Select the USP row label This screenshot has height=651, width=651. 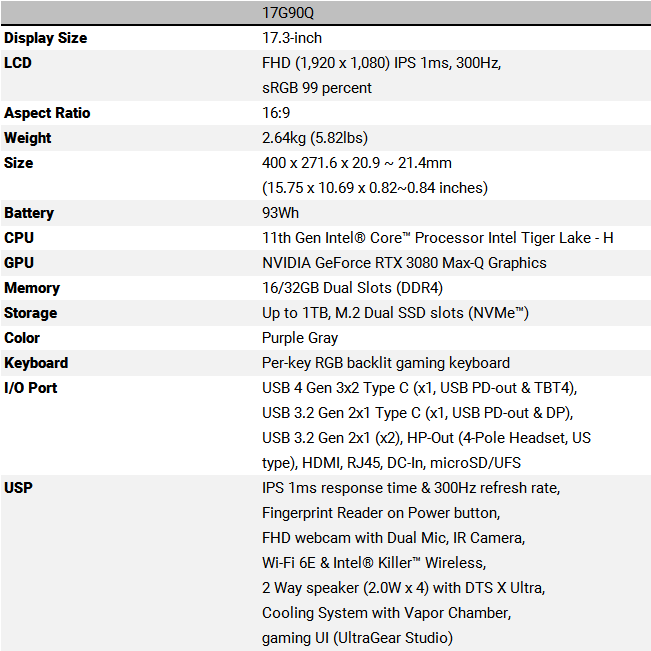pos(18,488)
